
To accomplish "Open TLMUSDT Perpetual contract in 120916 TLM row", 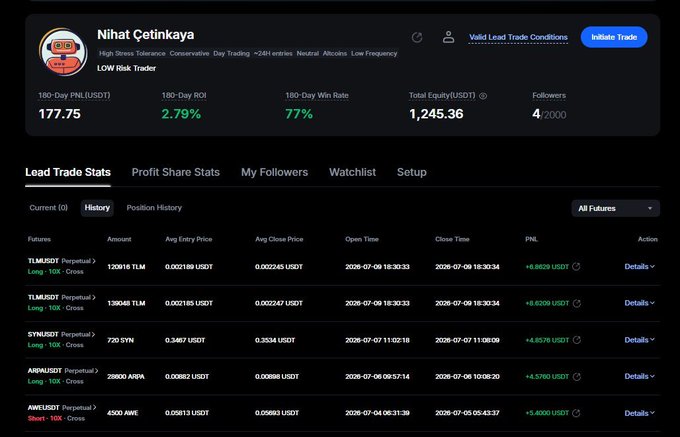I will [62, 261].
